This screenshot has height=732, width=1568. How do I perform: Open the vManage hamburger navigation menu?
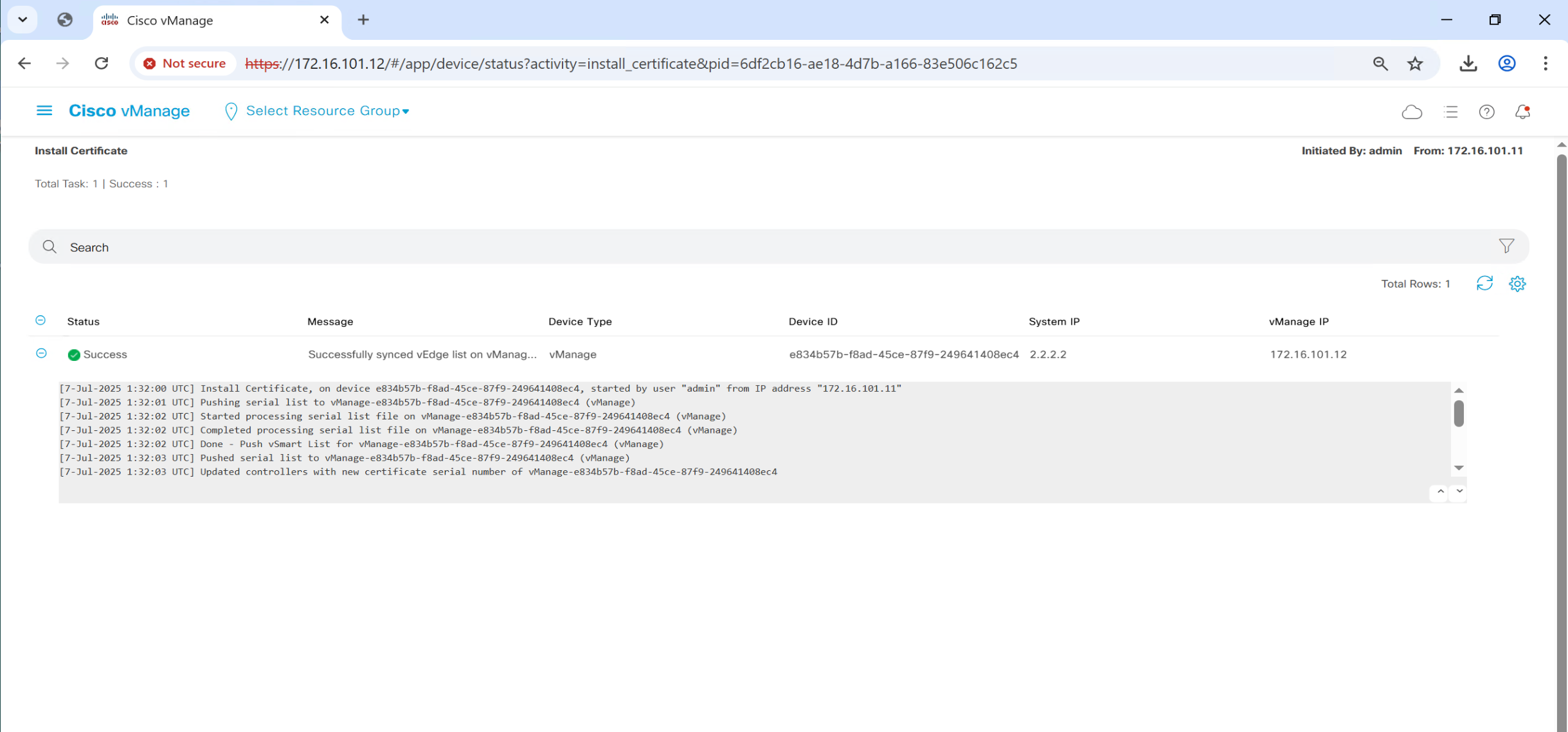pos(44,111)
